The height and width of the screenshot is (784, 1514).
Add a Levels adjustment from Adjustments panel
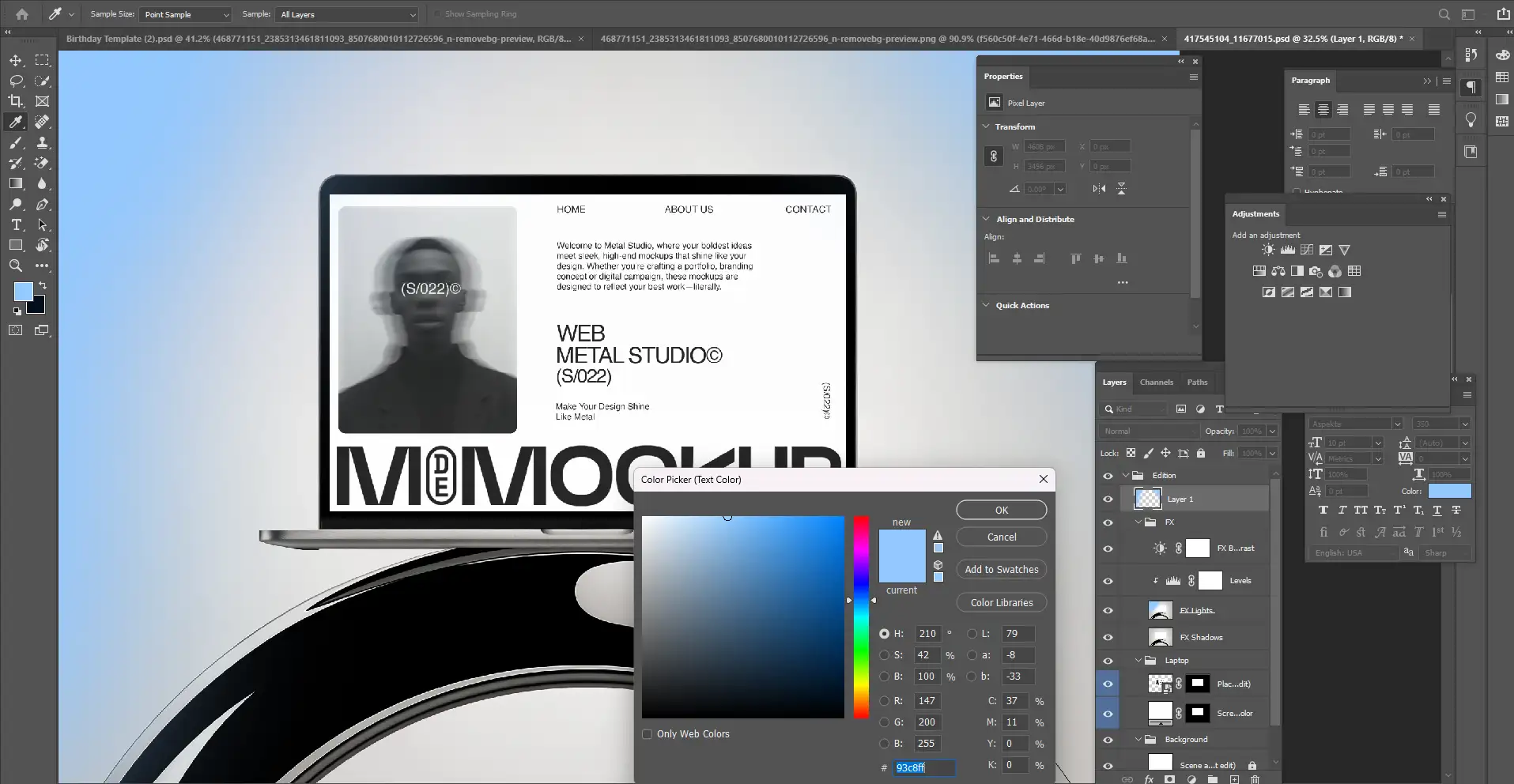(x=1288, y=250)
